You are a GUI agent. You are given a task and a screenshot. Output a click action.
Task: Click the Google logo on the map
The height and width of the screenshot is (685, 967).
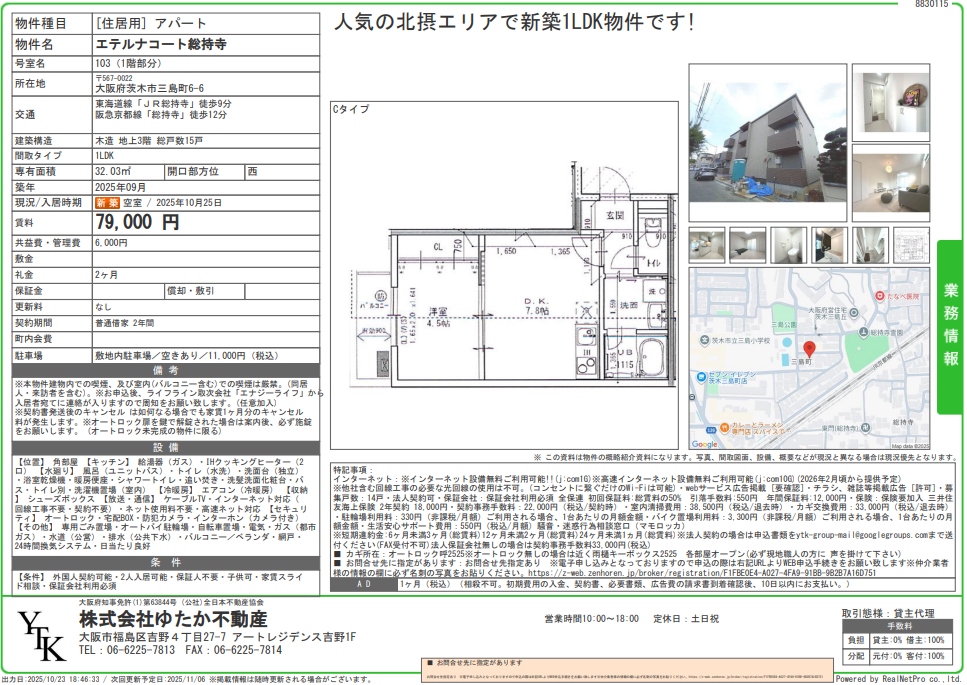704,444
